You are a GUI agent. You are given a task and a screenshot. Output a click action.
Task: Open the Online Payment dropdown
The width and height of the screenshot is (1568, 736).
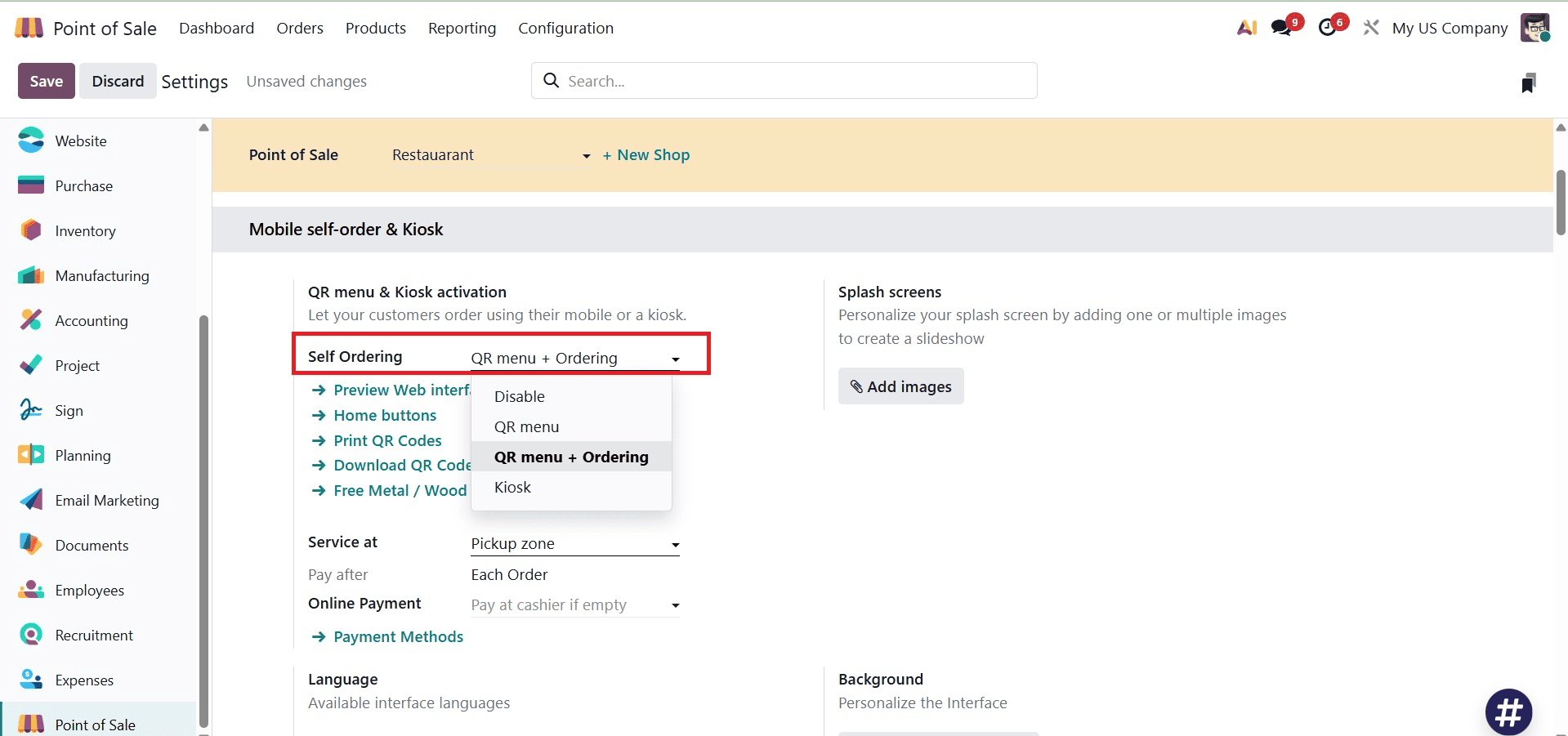tap(575, 604)
